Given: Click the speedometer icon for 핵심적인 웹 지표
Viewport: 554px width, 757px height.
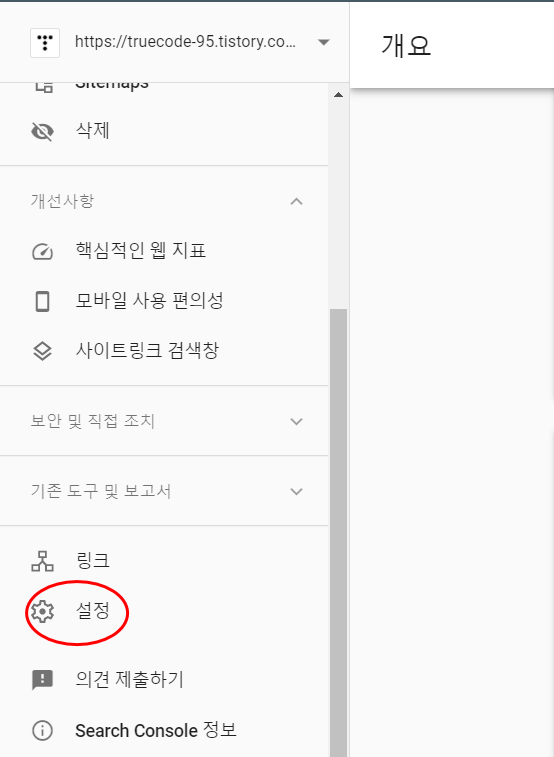Looking at the screenshot, I should 42,251.
